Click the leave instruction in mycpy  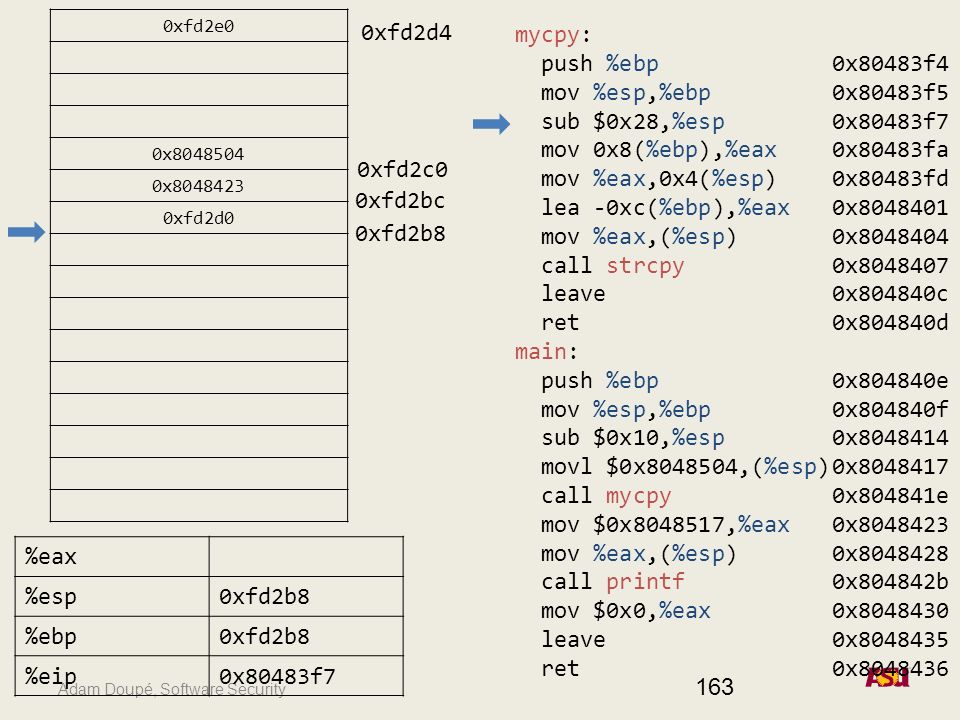pyautogui.click(x=573, y=294)
